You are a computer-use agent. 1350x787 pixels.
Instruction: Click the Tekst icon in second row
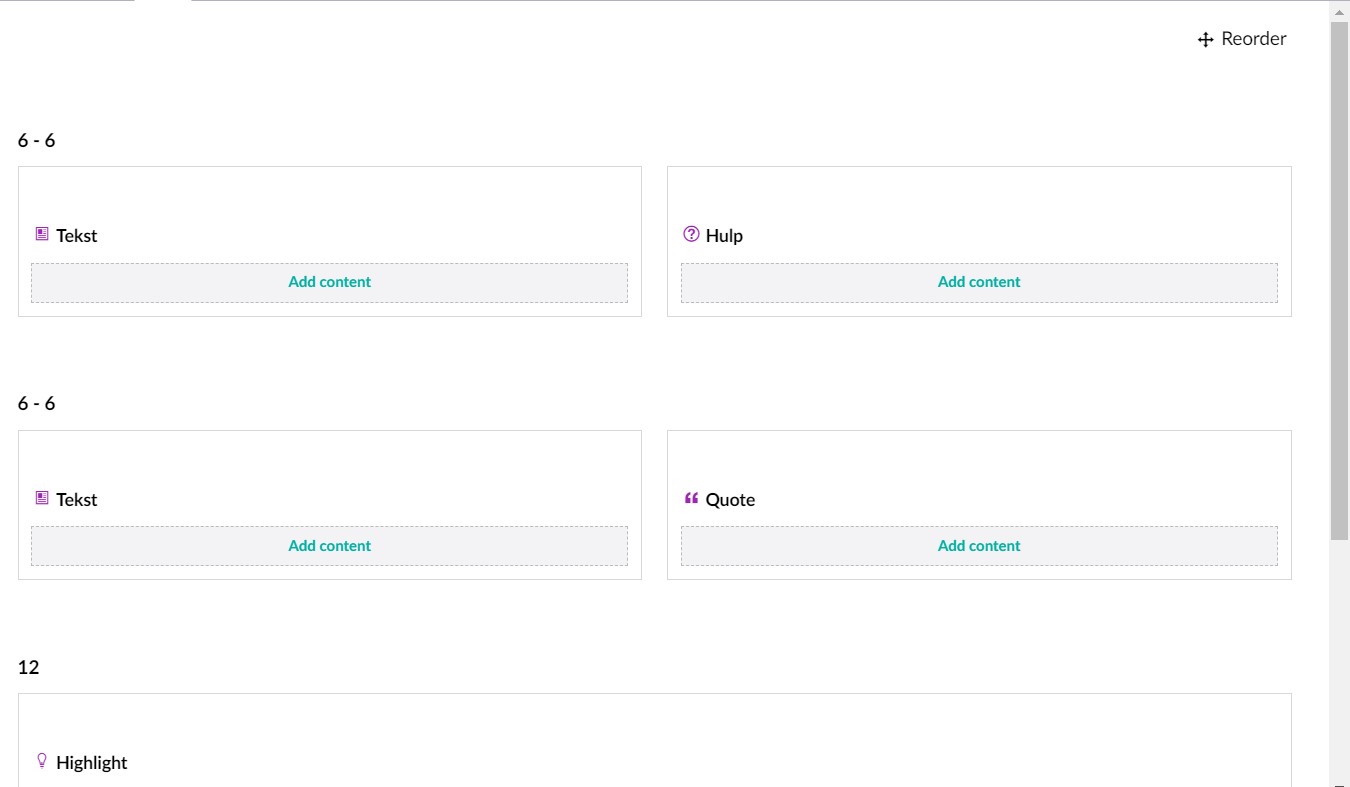(42, 498)
